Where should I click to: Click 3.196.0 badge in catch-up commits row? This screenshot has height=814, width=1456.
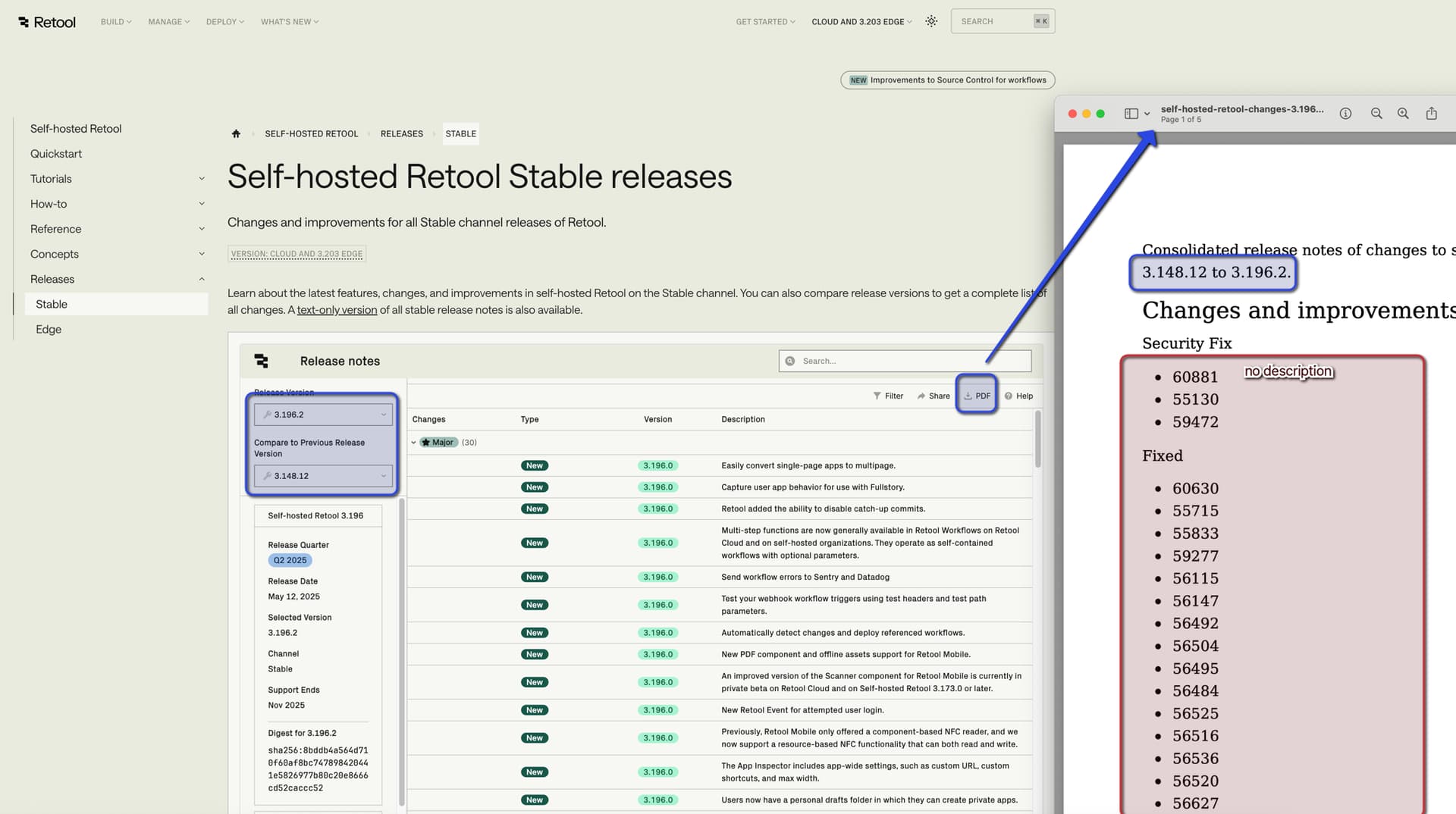point(657,509)
